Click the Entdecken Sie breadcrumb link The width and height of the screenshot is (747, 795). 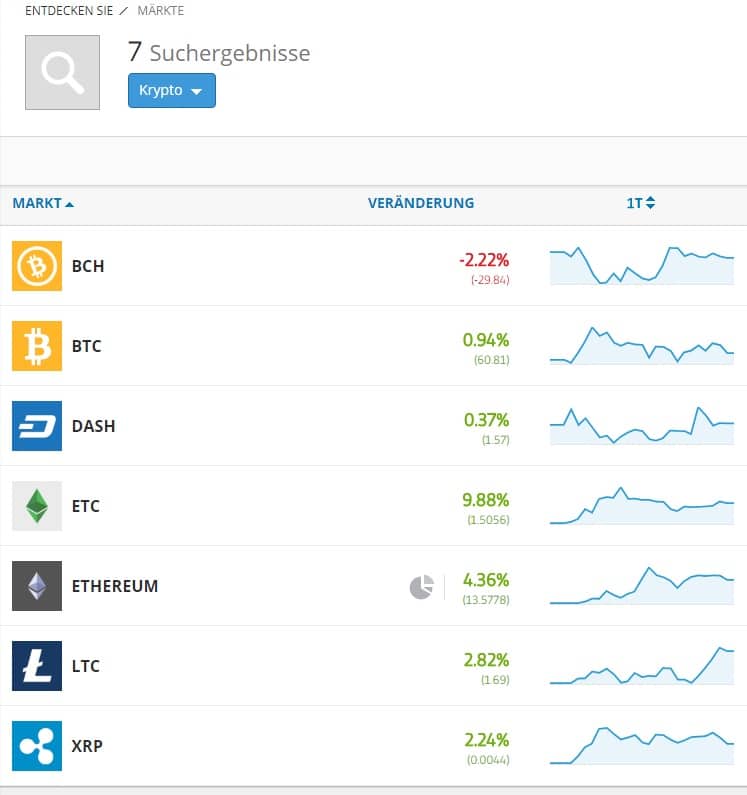click(x=63, y=11)
